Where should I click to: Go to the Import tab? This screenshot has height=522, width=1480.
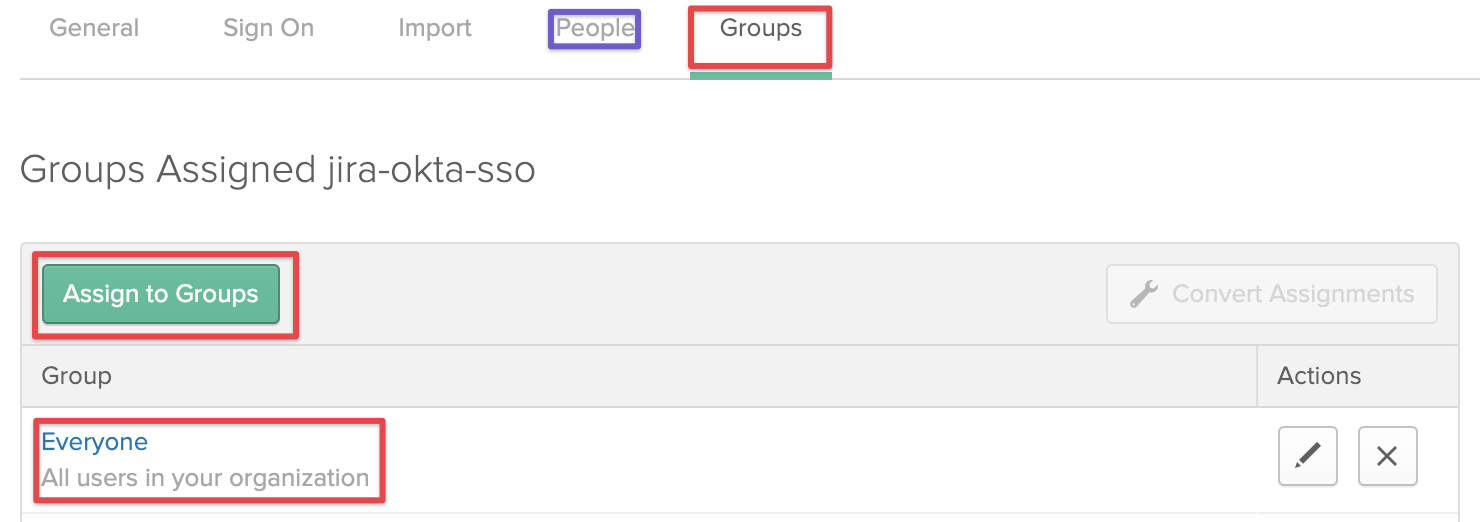434,28
